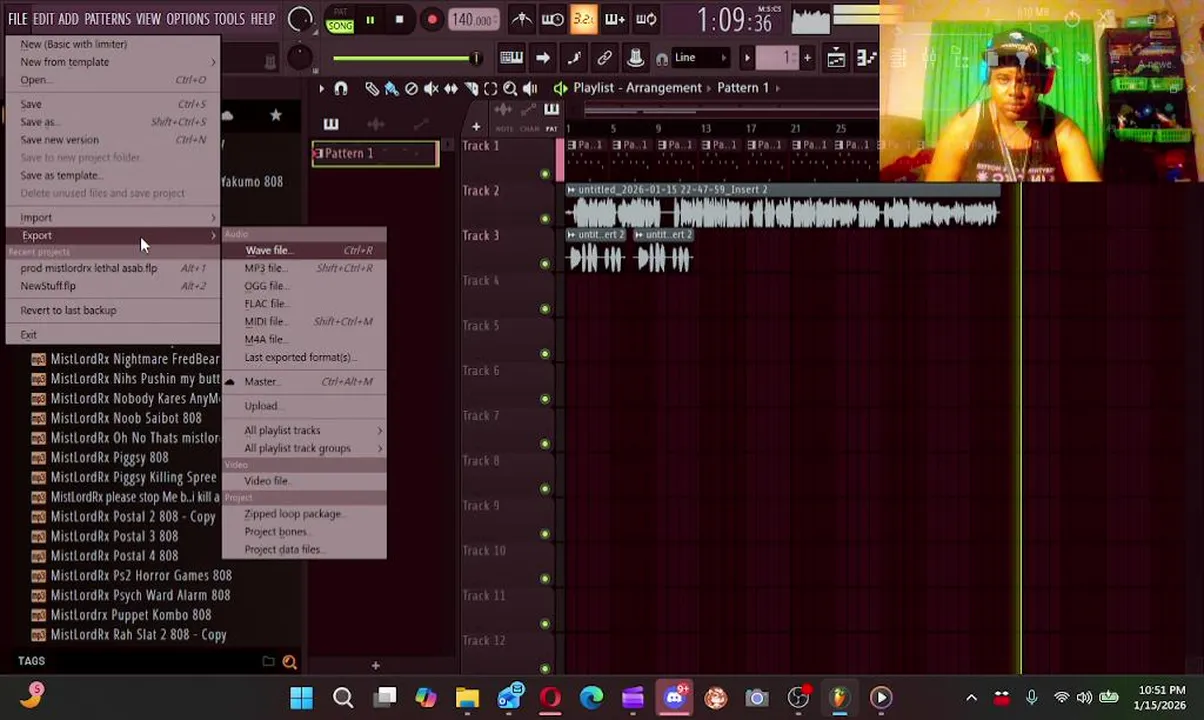This screenshot has width=1204, height=720.
Task: Expand New from template submenu
Action: tap(114, 62)
